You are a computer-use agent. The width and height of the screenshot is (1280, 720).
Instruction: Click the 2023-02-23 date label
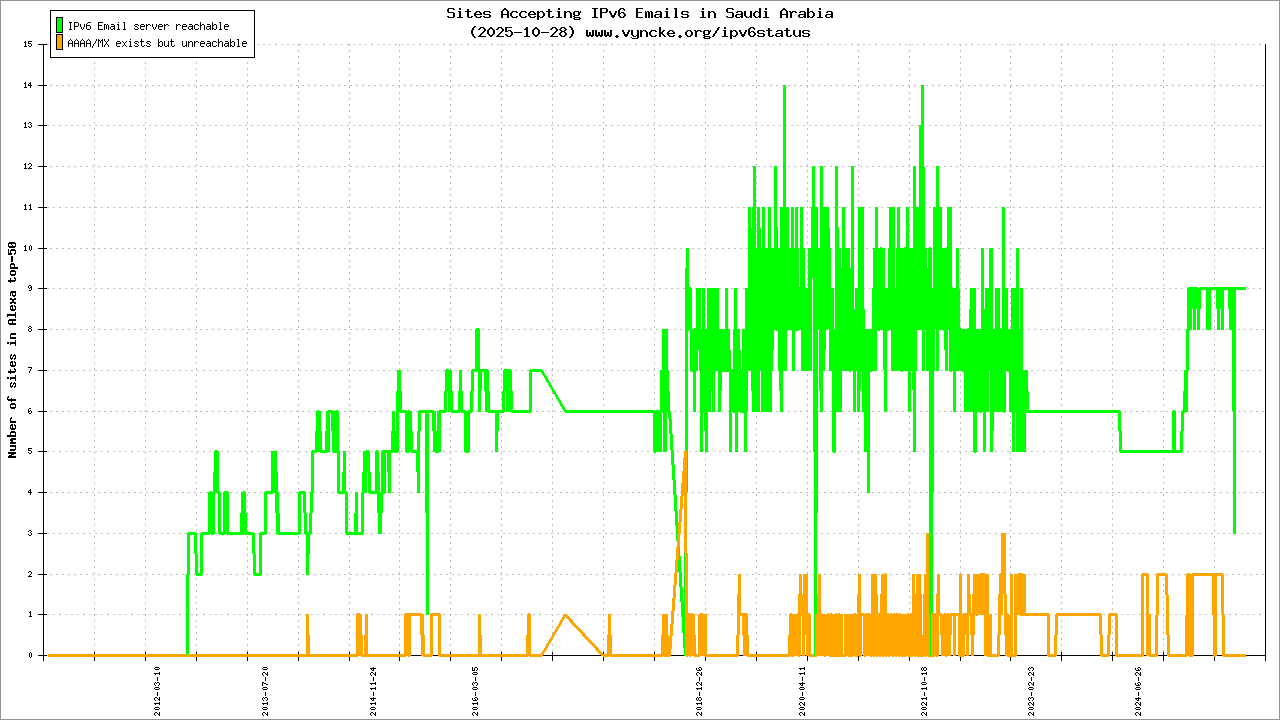tap(1031, 689)
